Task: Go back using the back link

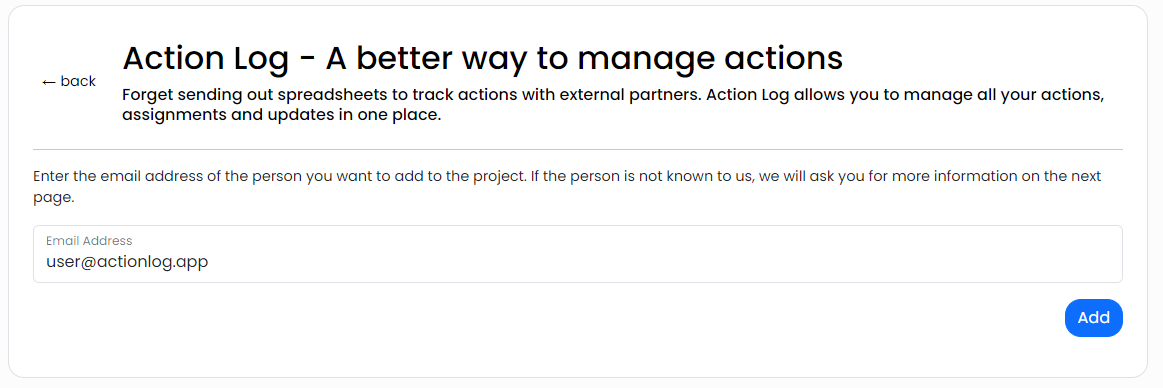Action: click(69, 81)
